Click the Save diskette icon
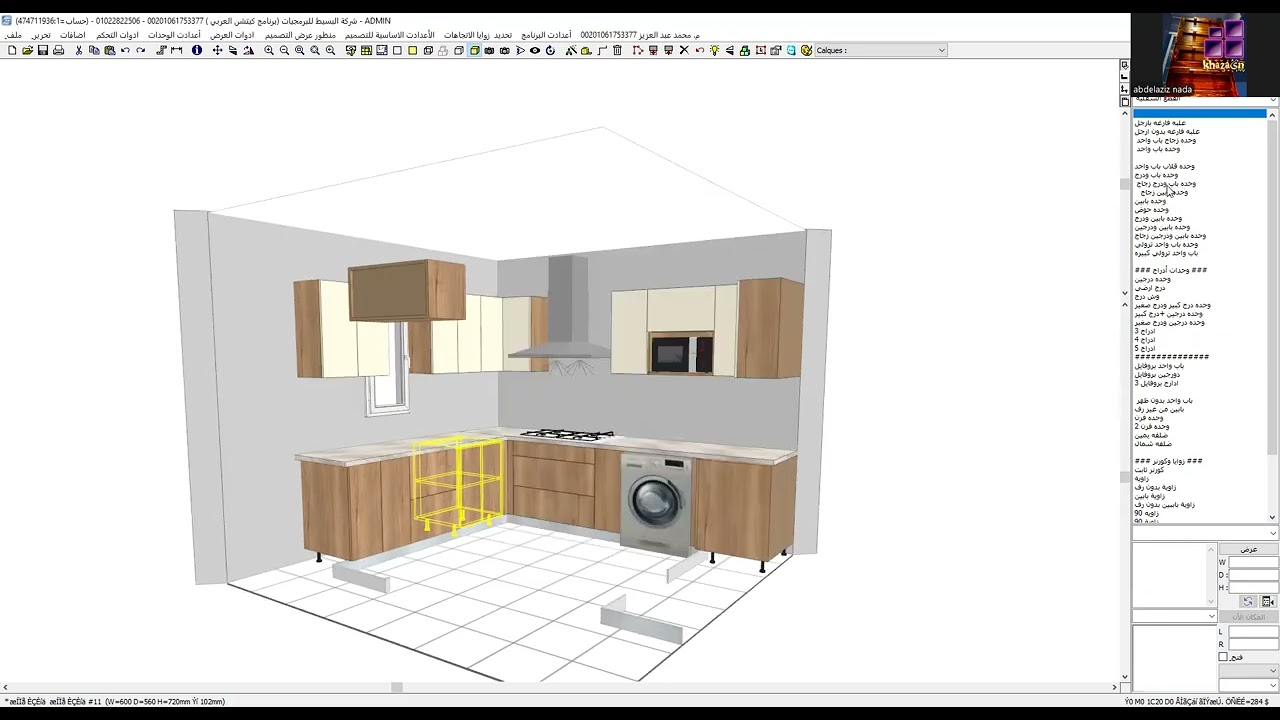The height and width of the screenshot is (720, 1280). tap(43, 50)
